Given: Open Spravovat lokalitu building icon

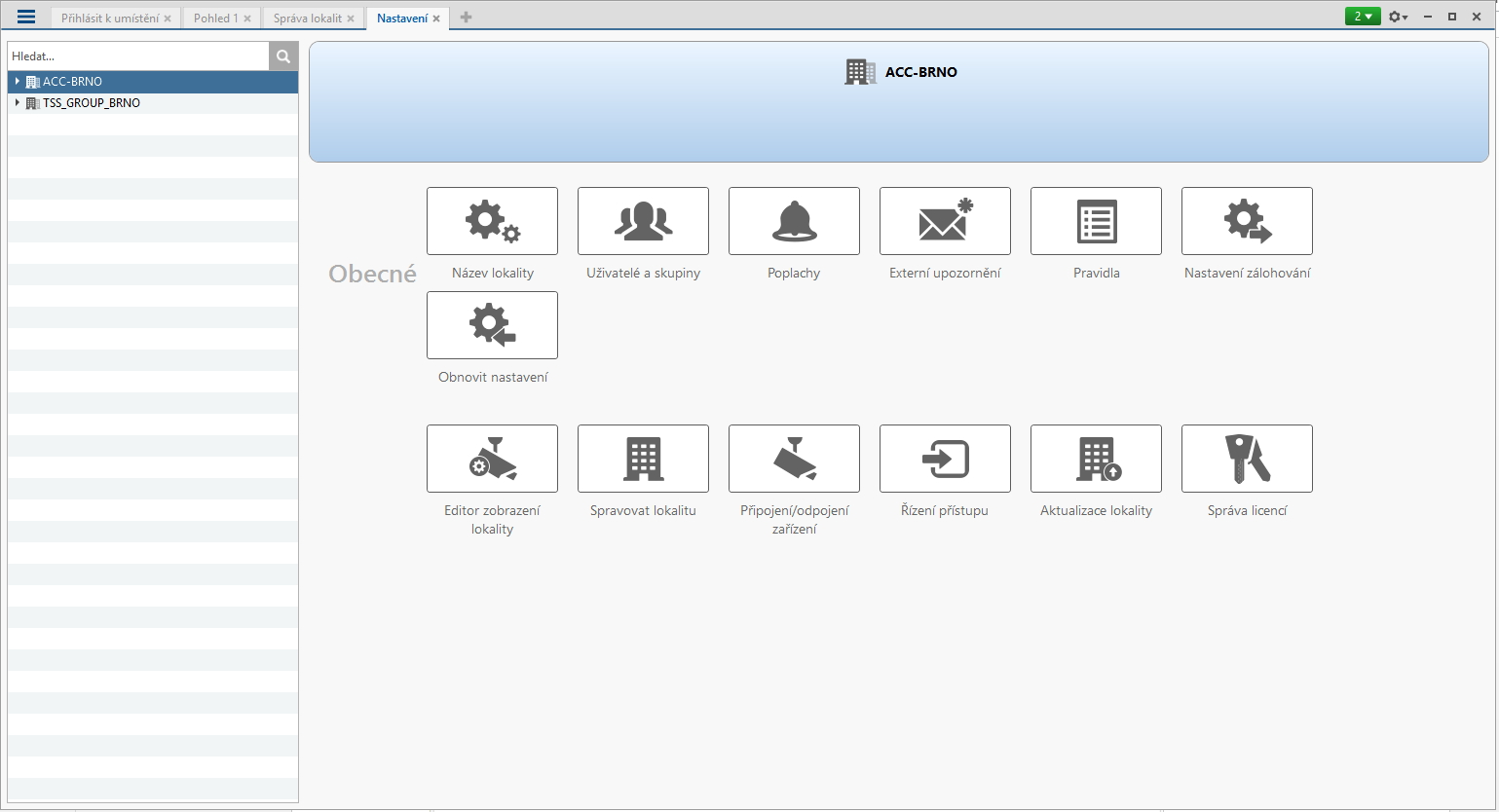Looking at the screenshot, I should tap(643, 459).
